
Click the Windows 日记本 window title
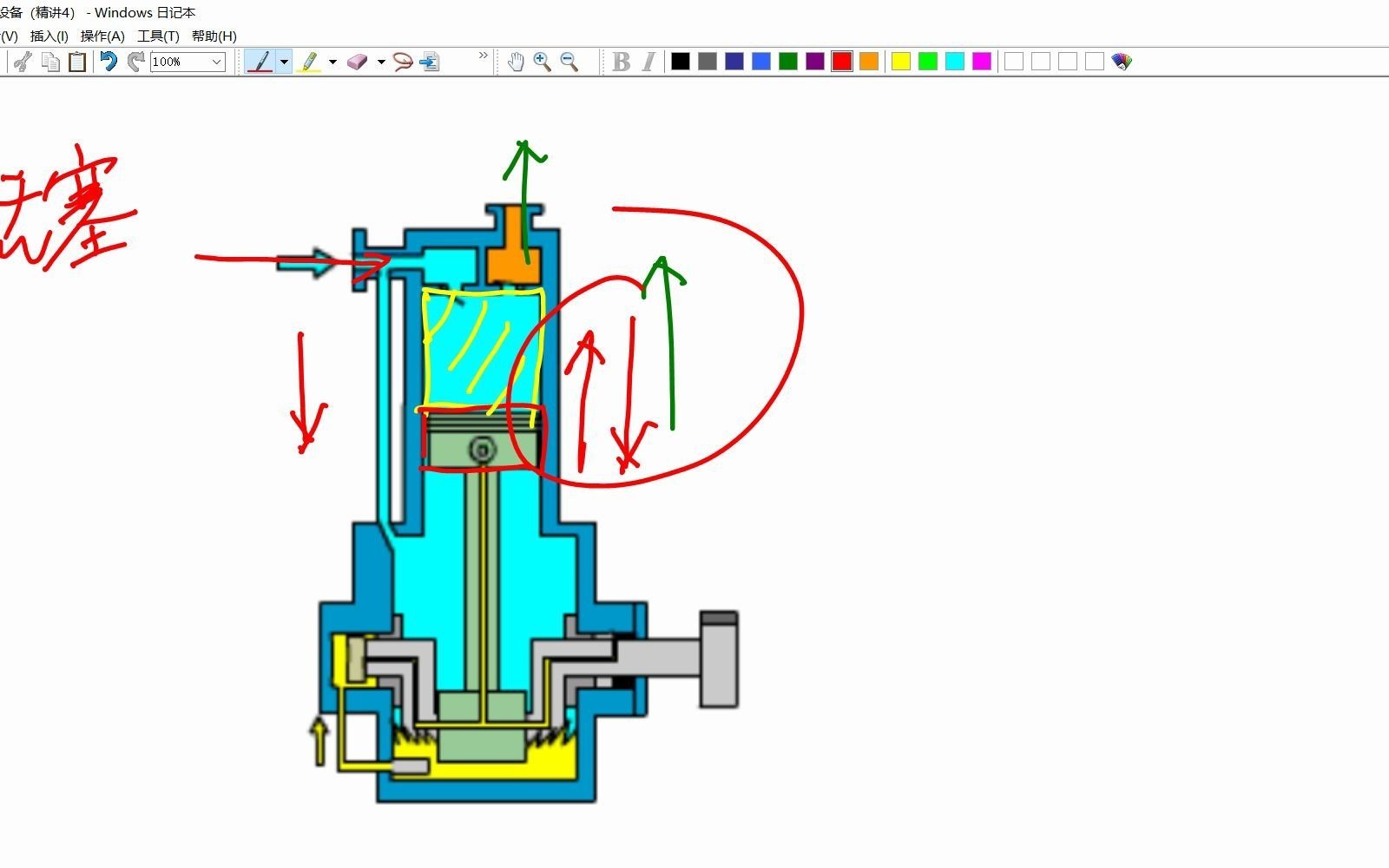coord(145,12)
